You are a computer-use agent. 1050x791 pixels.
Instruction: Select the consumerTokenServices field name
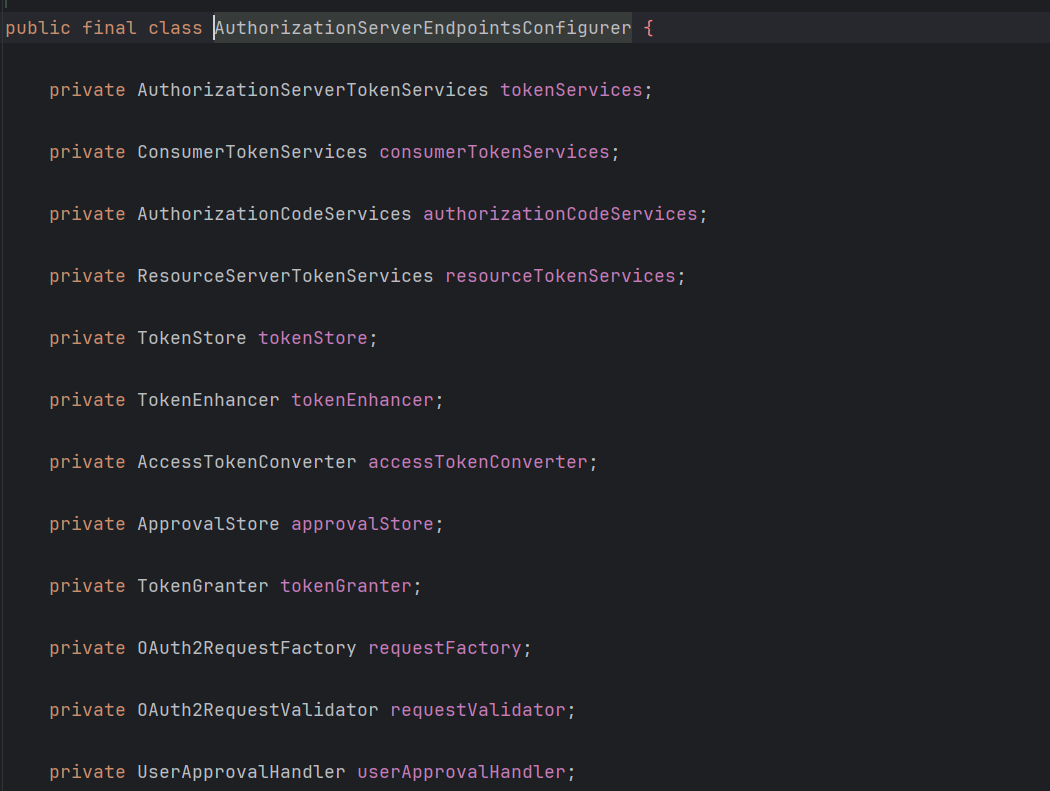(494, 152)
